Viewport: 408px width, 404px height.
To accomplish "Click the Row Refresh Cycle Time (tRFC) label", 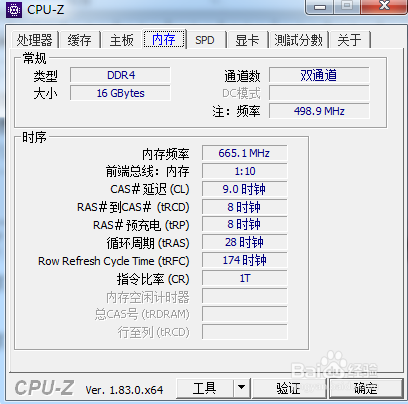I will (x=114, y=261).
